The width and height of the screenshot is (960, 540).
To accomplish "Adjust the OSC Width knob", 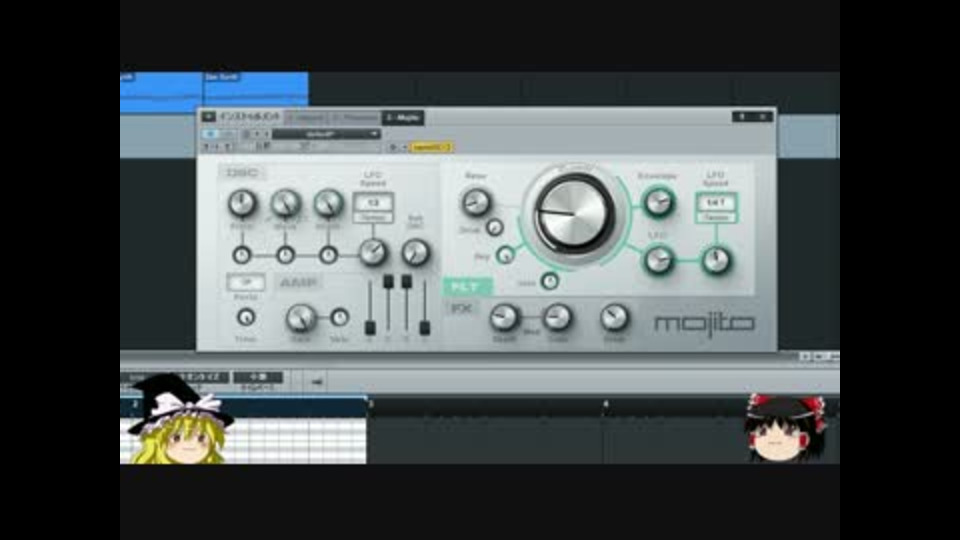I will tap(329, 203).
